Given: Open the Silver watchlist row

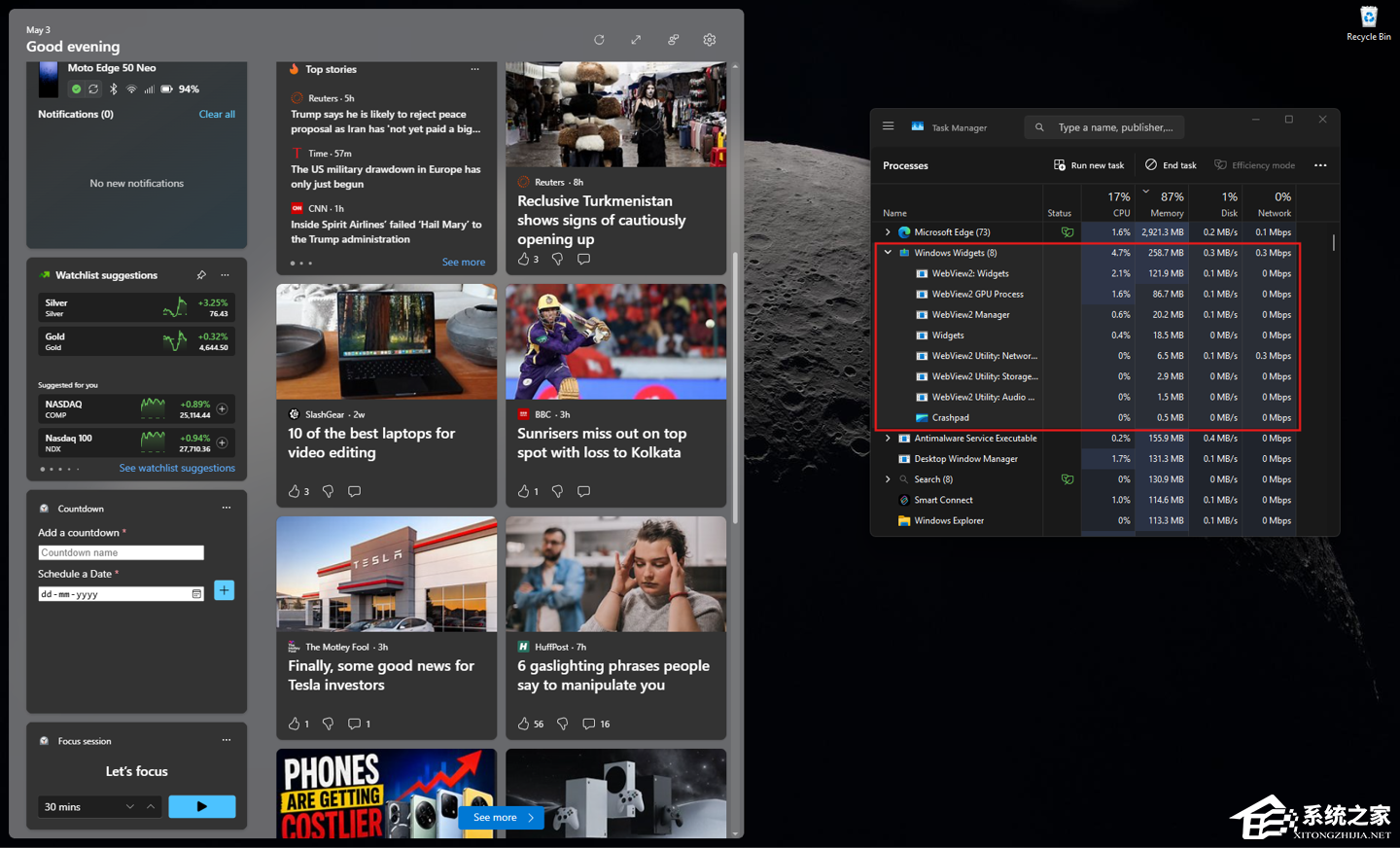Looking at the screenshot, I should click(x=136, y=308).
